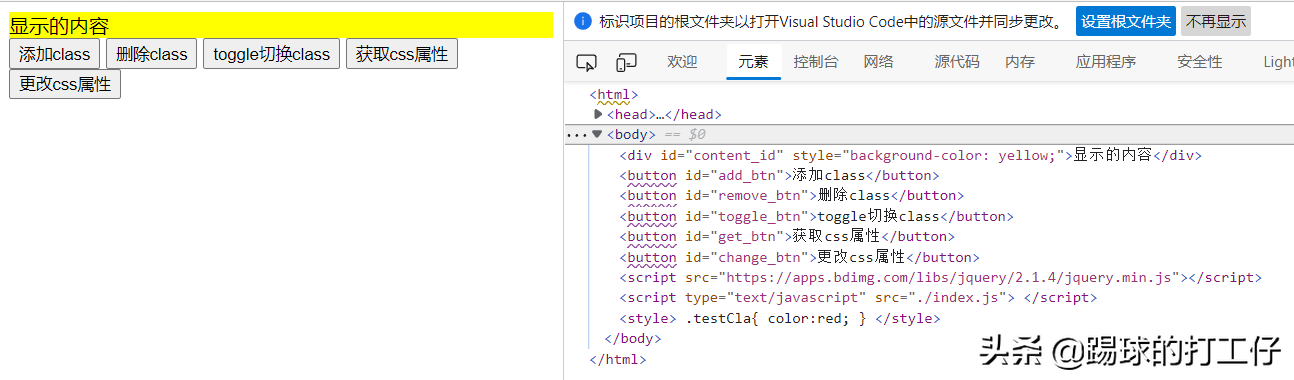
Task: Click the 获取css属性 button
Action: pyautogui.click(x=402, y=54)
